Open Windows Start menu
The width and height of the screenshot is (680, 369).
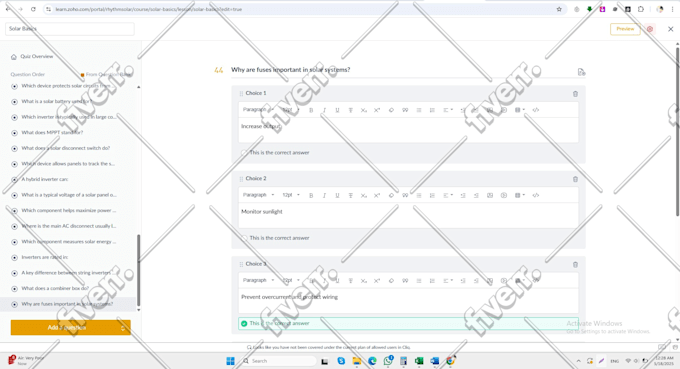[230, 361]
